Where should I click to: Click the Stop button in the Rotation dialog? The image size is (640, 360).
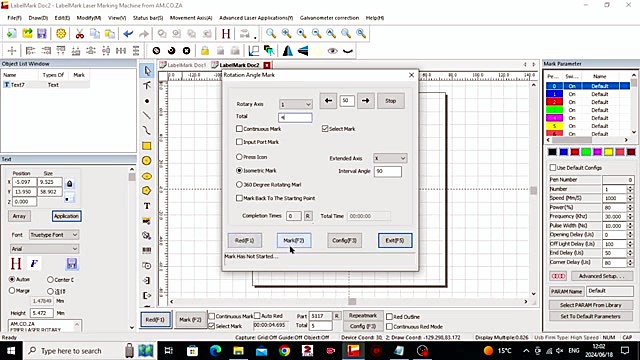[391, 101]
